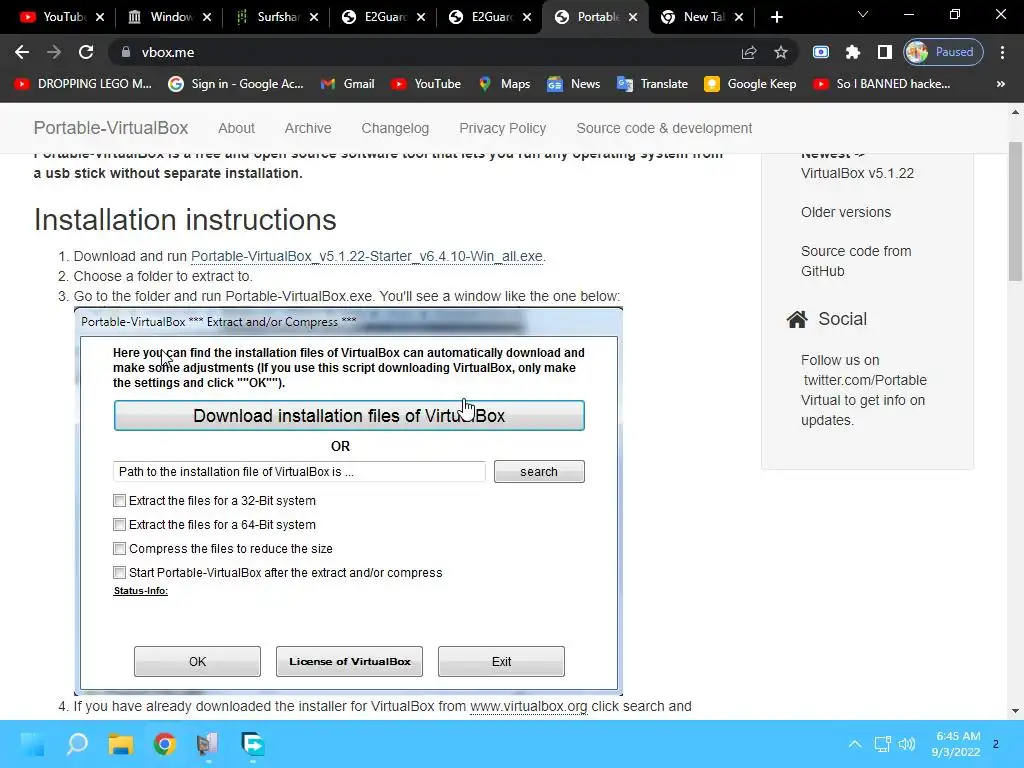Open the Extensions puzzle piece icon
This screenshot has width=1024, height=768.
[852, 52]
